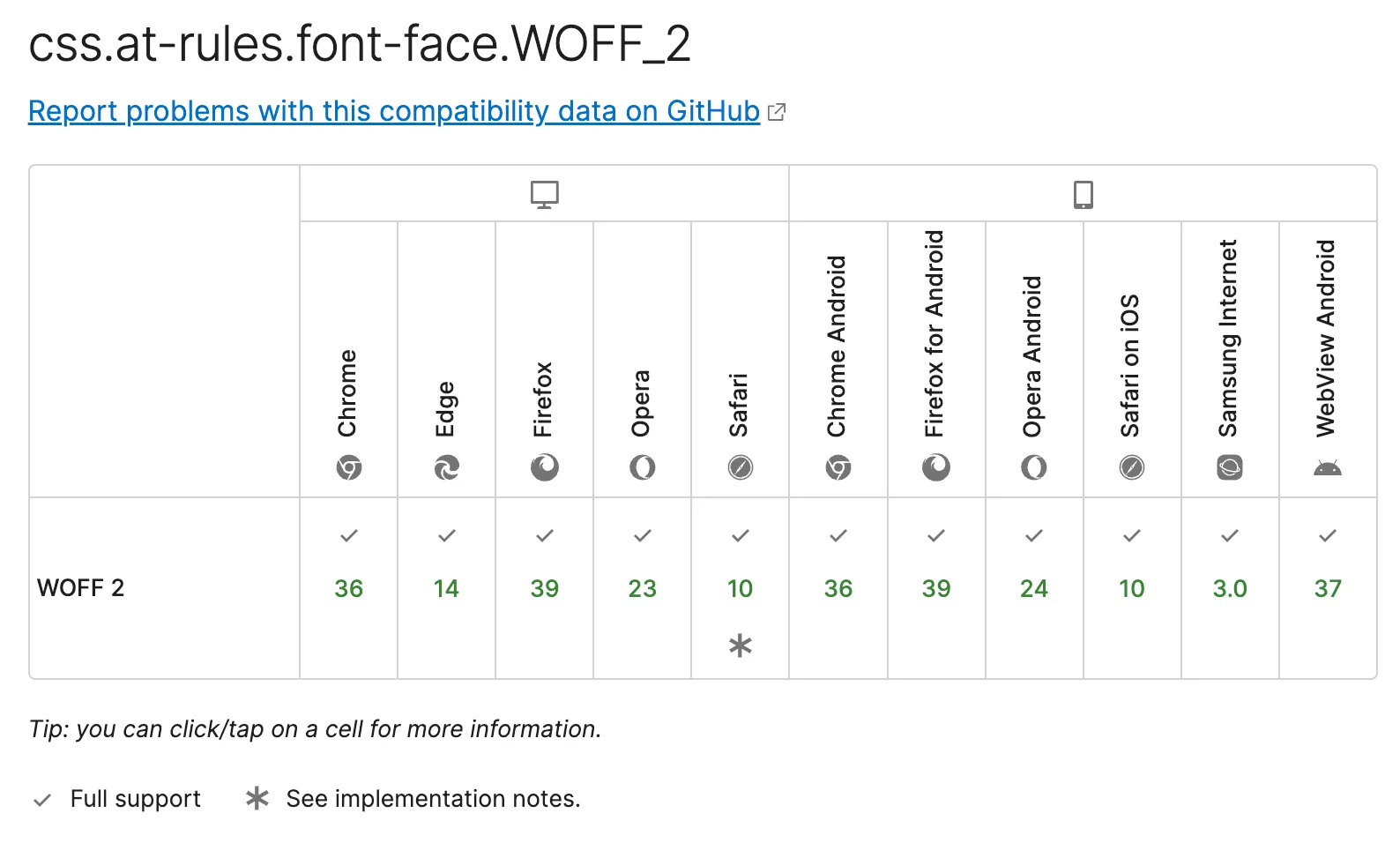Click the Firefox version 39 support cell
This screenshot has height=843, width=1400.
coord(544,588)
